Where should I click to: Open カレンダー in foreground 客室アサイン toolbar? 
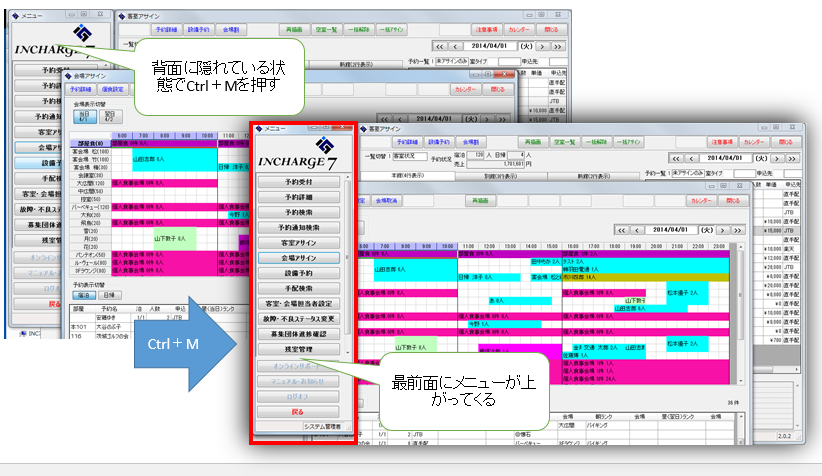753,142
